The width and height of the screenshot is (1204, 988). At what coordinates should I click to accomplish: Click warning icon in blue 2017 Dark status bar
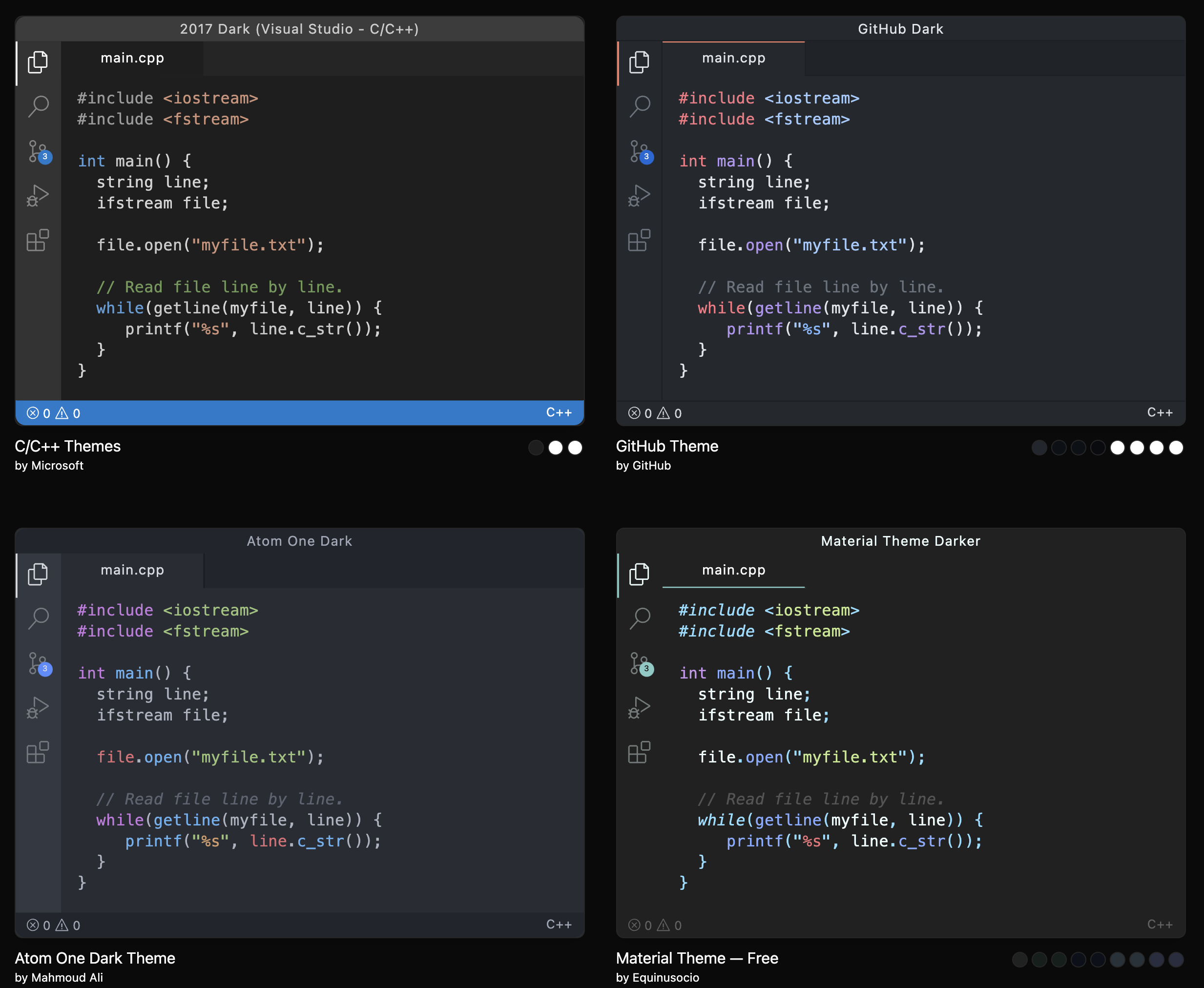(x=62, y=413)
